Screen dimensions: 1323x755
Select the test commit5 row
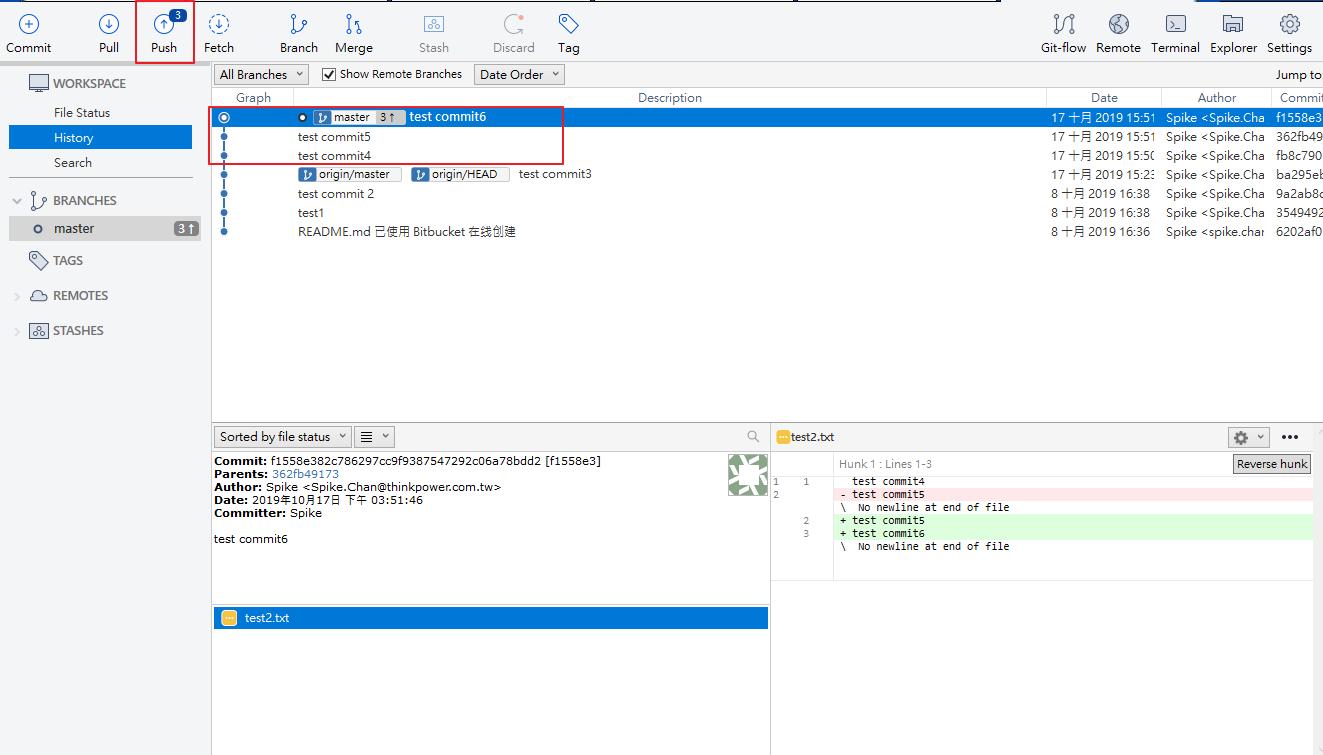[x=767, y=136]
